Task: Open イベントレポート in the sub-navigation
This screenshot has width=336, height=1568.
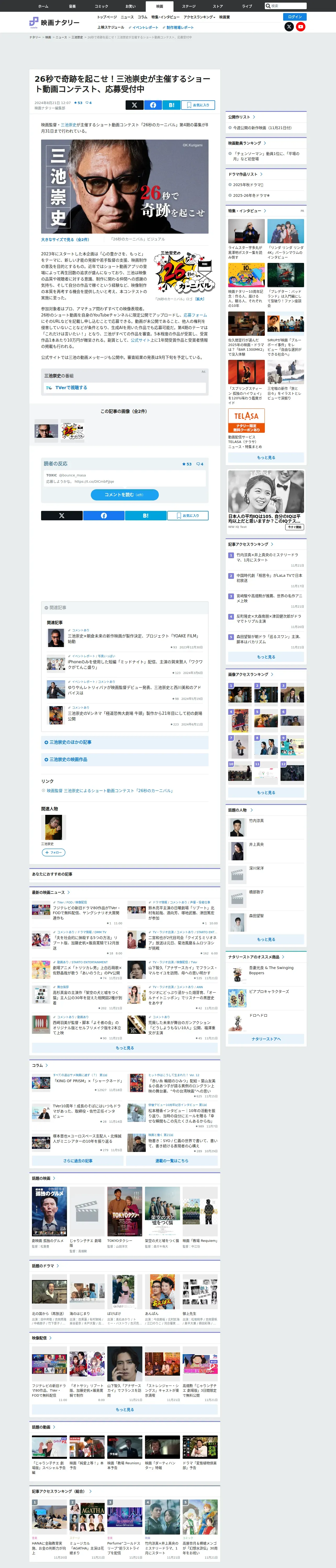Action: 144,27
